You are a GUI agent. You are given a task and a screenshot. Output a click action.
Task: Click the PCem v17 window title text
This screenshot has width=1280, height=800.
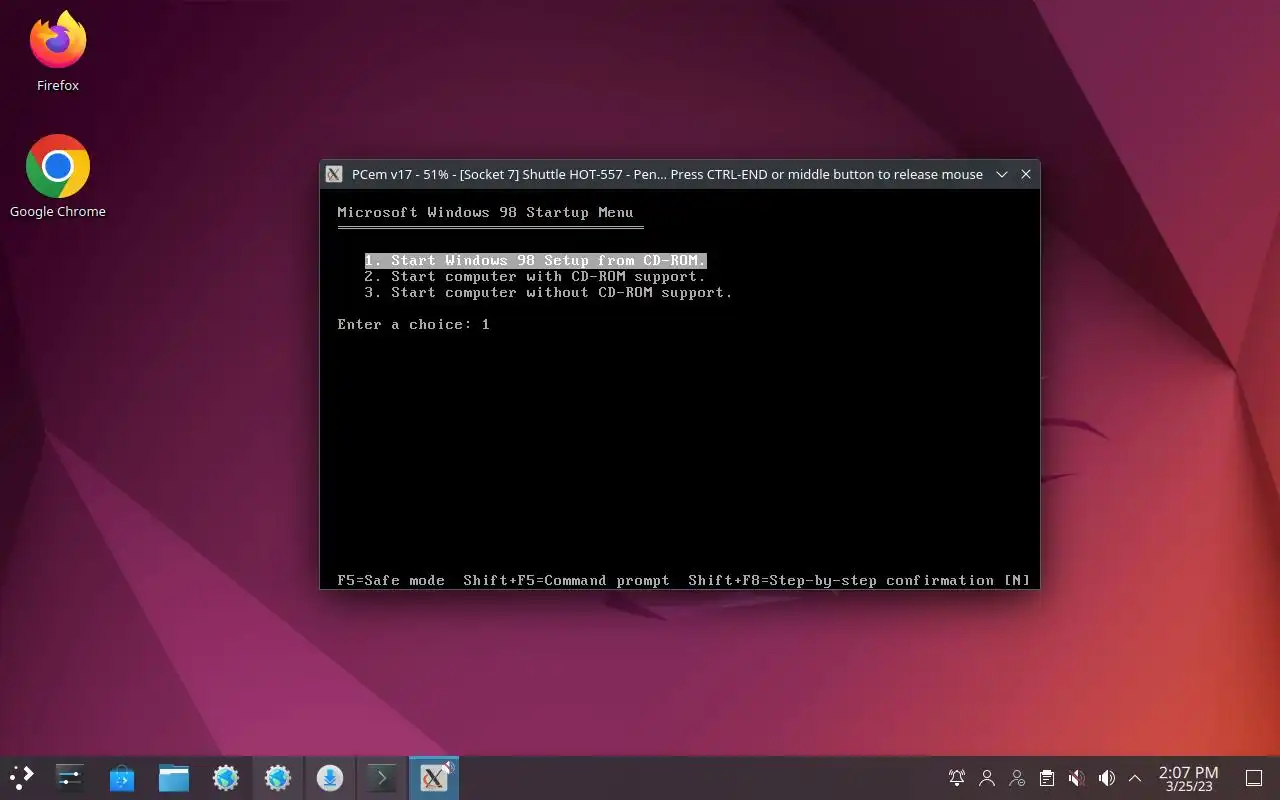(x=667, y=174)
